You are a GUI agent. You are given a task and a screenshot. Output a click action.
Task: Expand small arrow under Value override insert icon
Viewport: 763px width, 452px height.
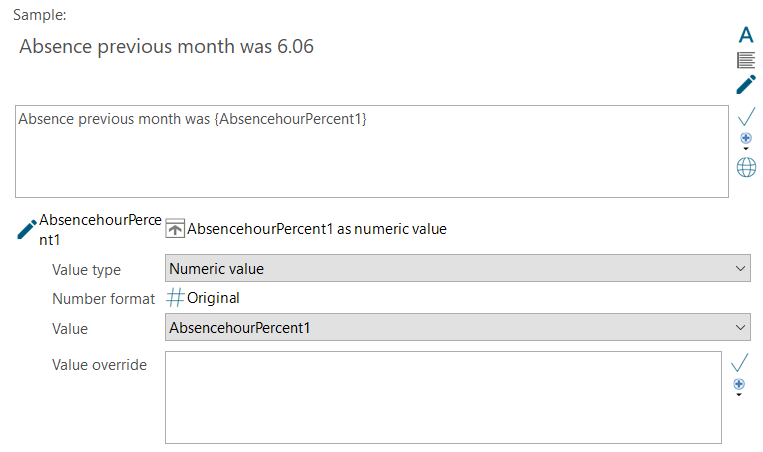[739, 395]
